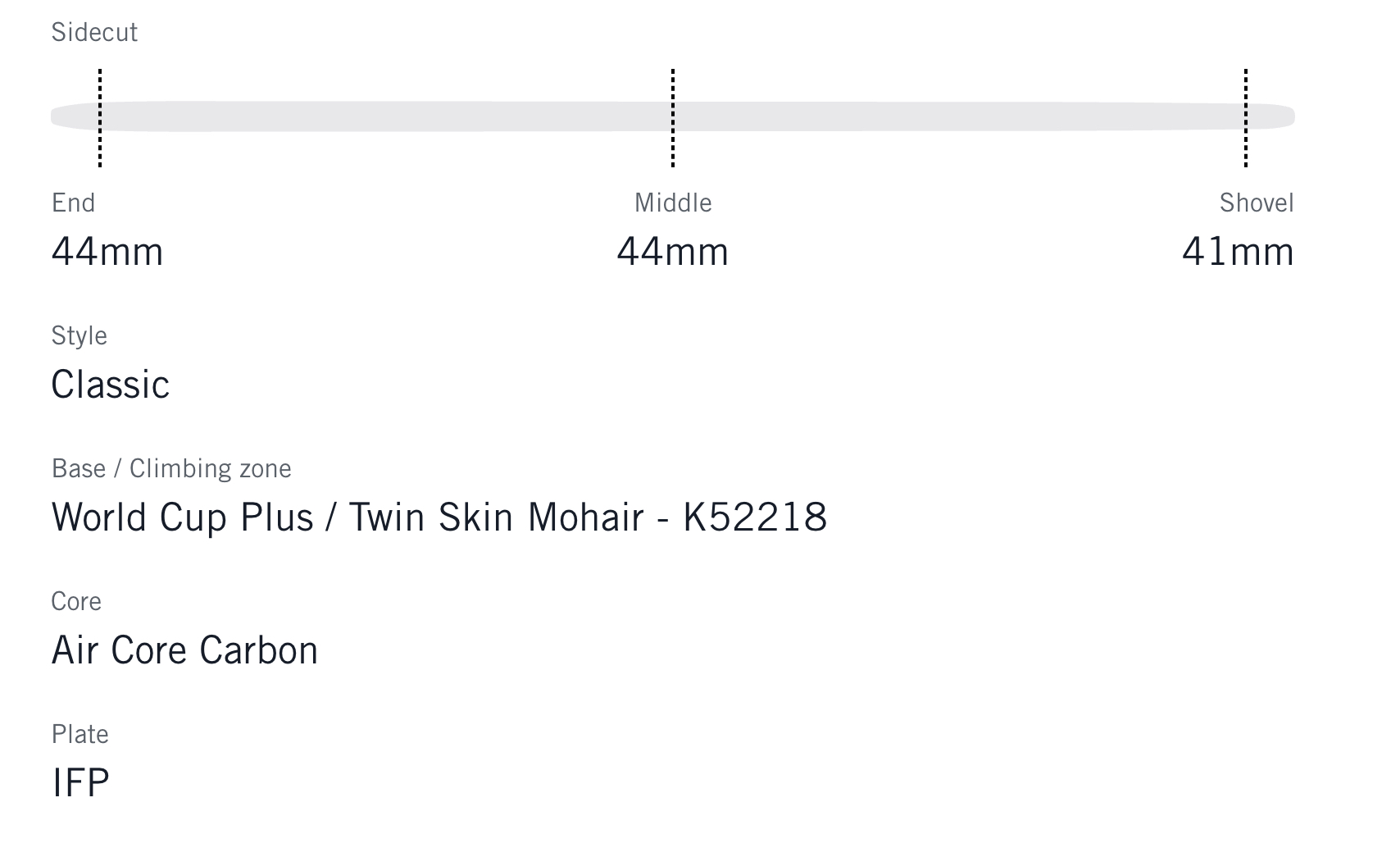The image size is (1400, 866).
Task: Click the End label under ski
Action: tap(74, 203)
